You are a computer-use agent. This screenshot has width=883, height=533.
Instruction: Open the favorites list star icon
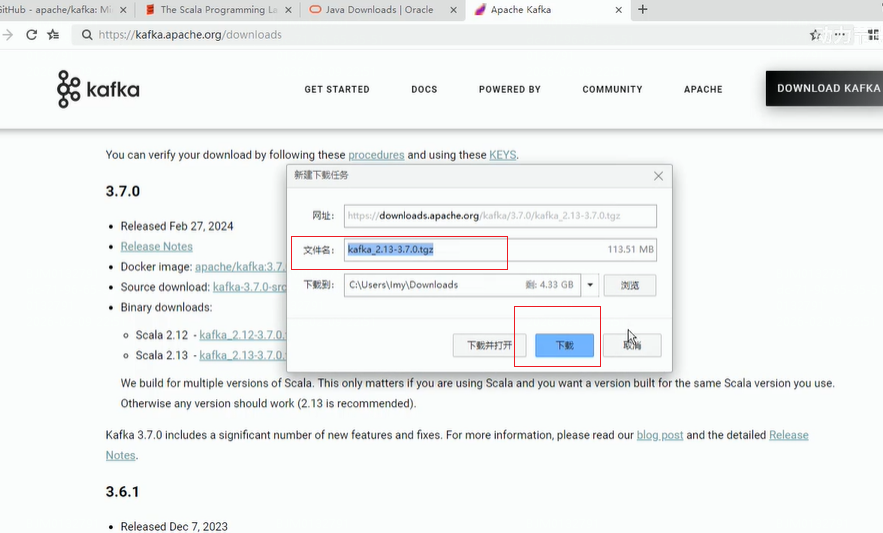click(53, 35)
